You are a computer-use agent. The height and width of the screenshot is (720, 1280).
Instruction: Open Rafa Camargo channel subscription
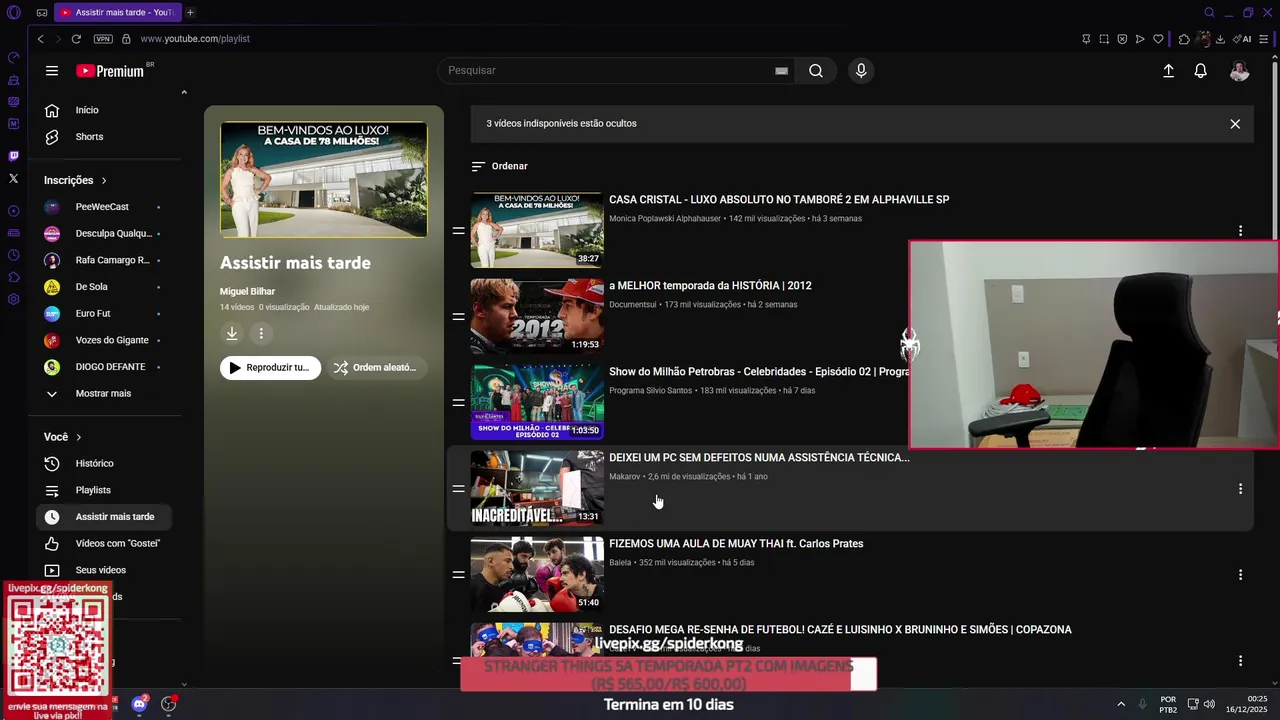click(x=105, y=260)
